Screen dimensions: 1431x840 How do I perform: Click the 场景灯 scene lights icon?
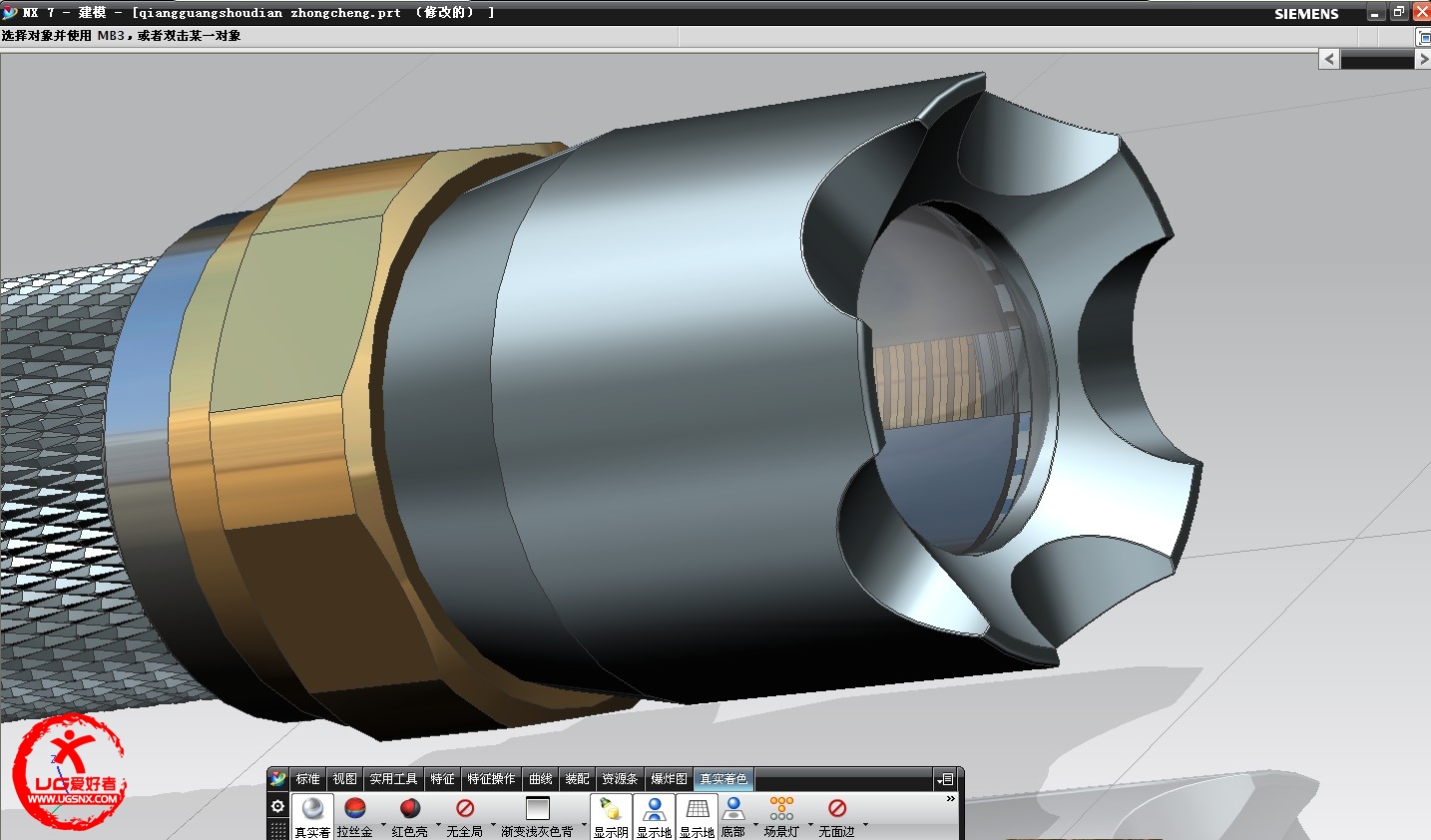[x=781, y=808]
